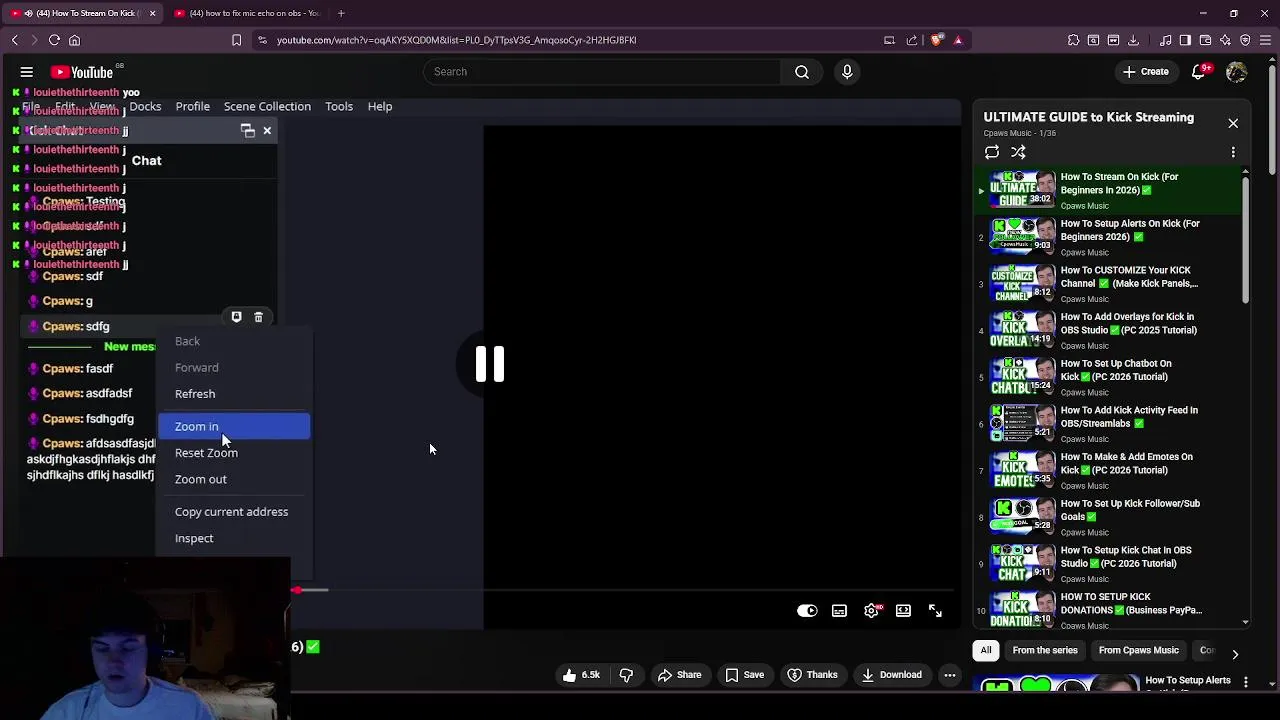Open the account avatar menu
Viewport: 1280px width, 720px height.
[x=1237, y=72]
